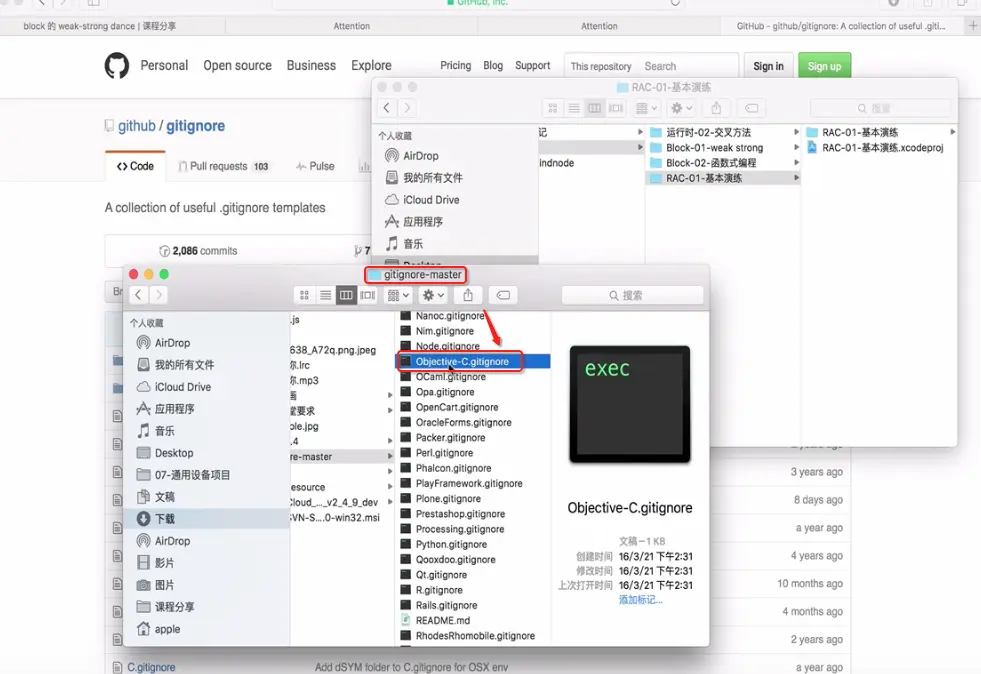This screenshot has height=674, width=981.
Task: Expand re-master folder in middle column
Action: pyautogui.click(x=390, y=457)
